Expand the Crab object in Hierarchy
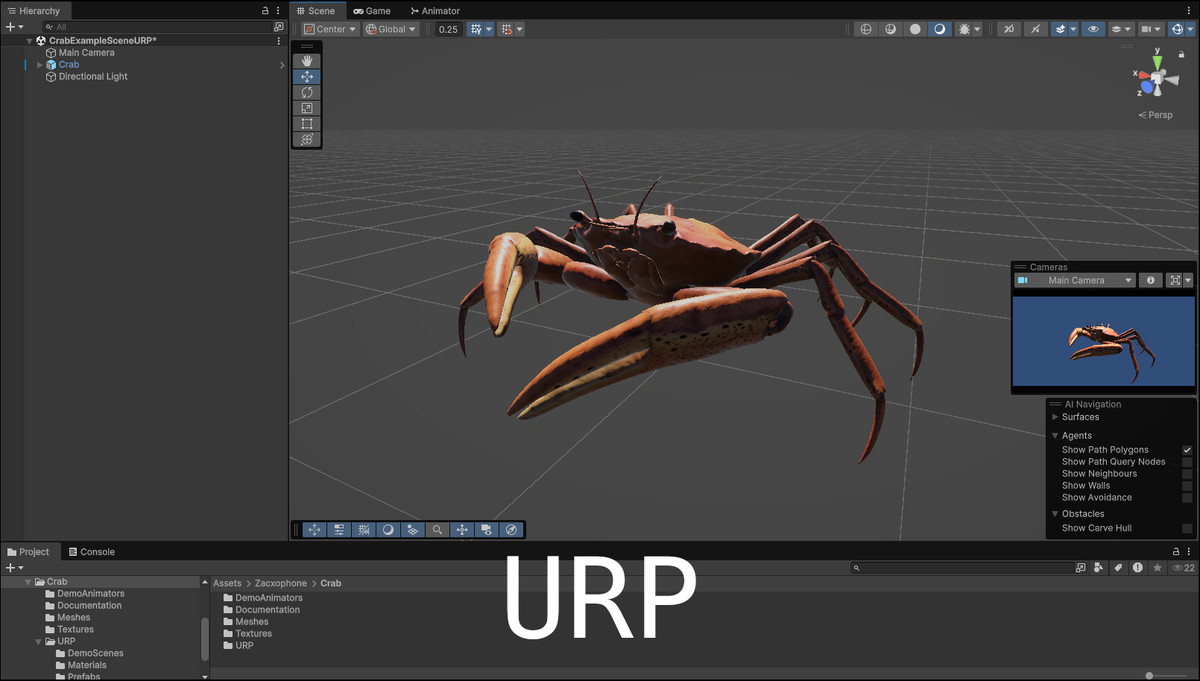 coord(40,65)
